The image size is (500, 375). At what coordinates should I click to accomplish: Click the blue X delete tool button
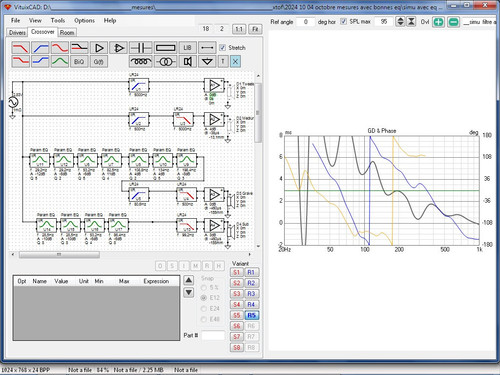[235, 62]
